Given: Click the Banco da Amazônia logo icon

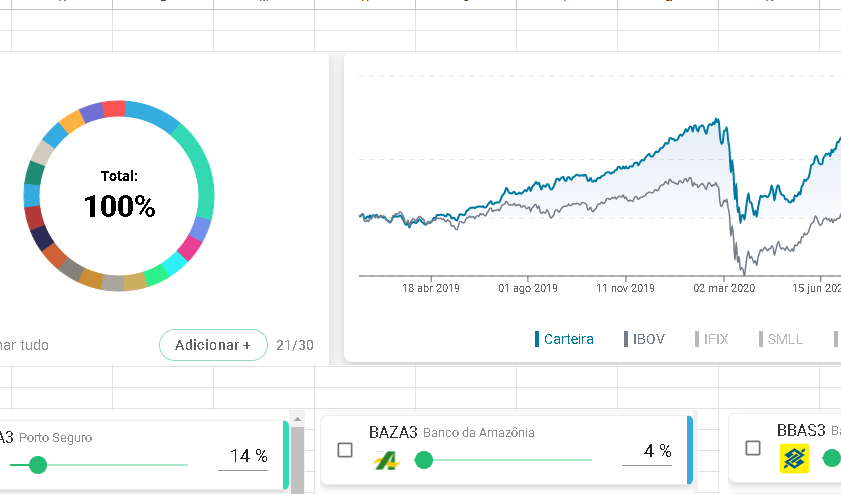Looking at the screenshot, I should click(386, 460).
